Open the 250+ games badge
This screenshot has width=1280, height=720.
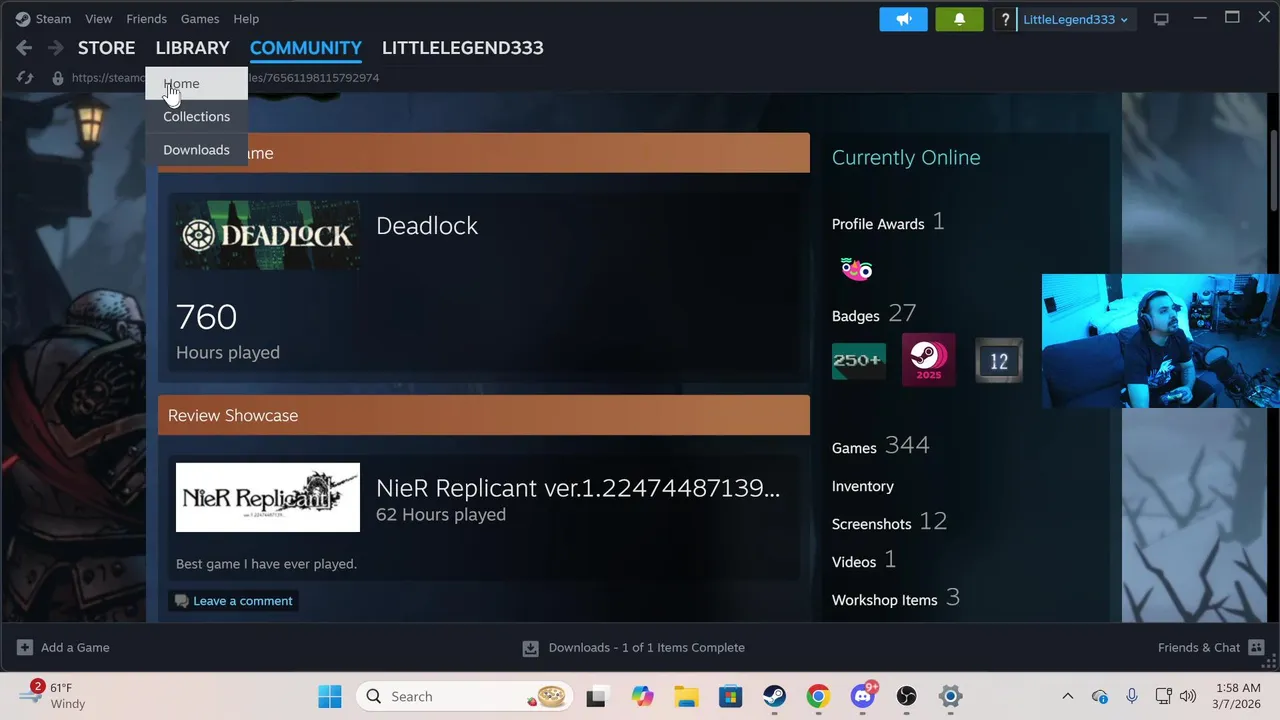point(859,360)
